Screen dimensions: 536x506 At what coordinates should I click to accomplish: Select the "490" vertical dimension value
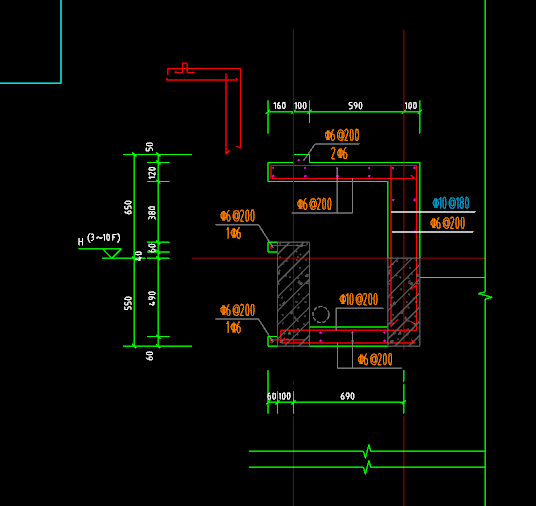pos(152,298)
